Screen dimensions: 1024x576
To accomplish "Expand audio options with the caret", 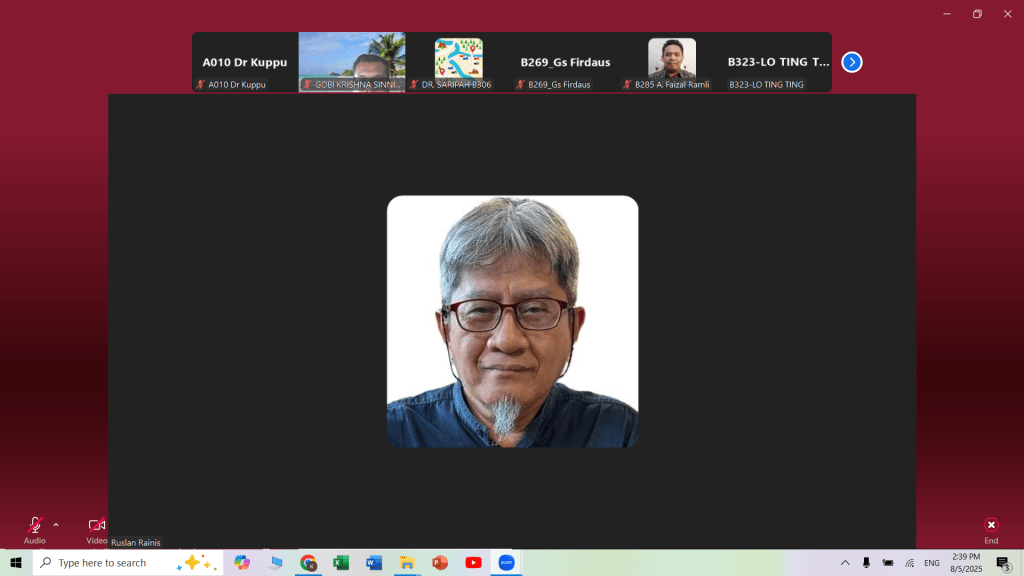I will click(56, 524).
